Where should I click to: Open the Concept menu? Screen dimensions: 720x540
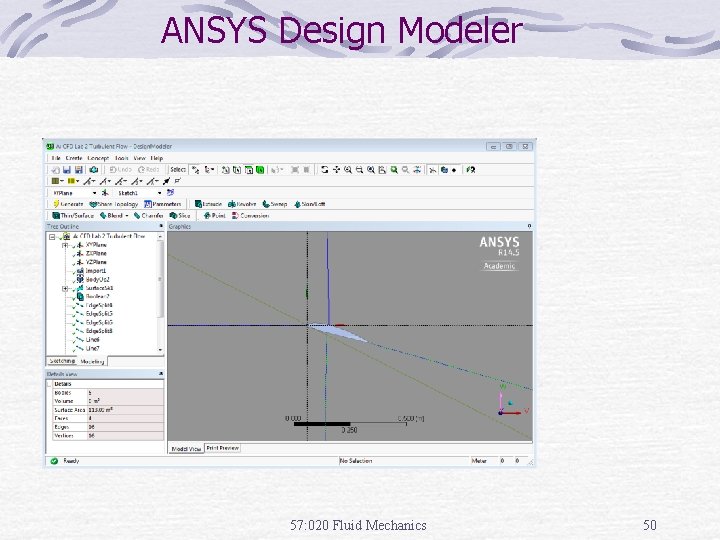click(98, 158)
